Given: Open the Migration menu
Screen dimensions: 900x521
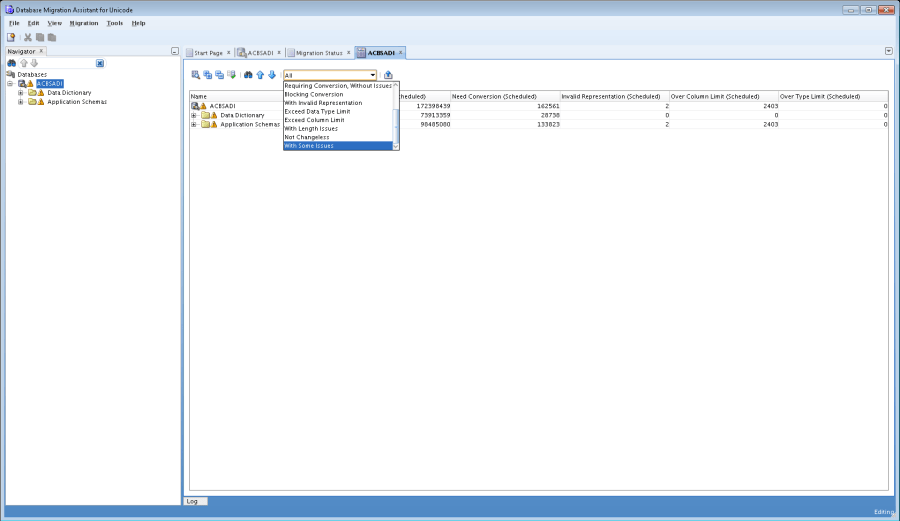Looking at the screenshot, I should [84, 24].
